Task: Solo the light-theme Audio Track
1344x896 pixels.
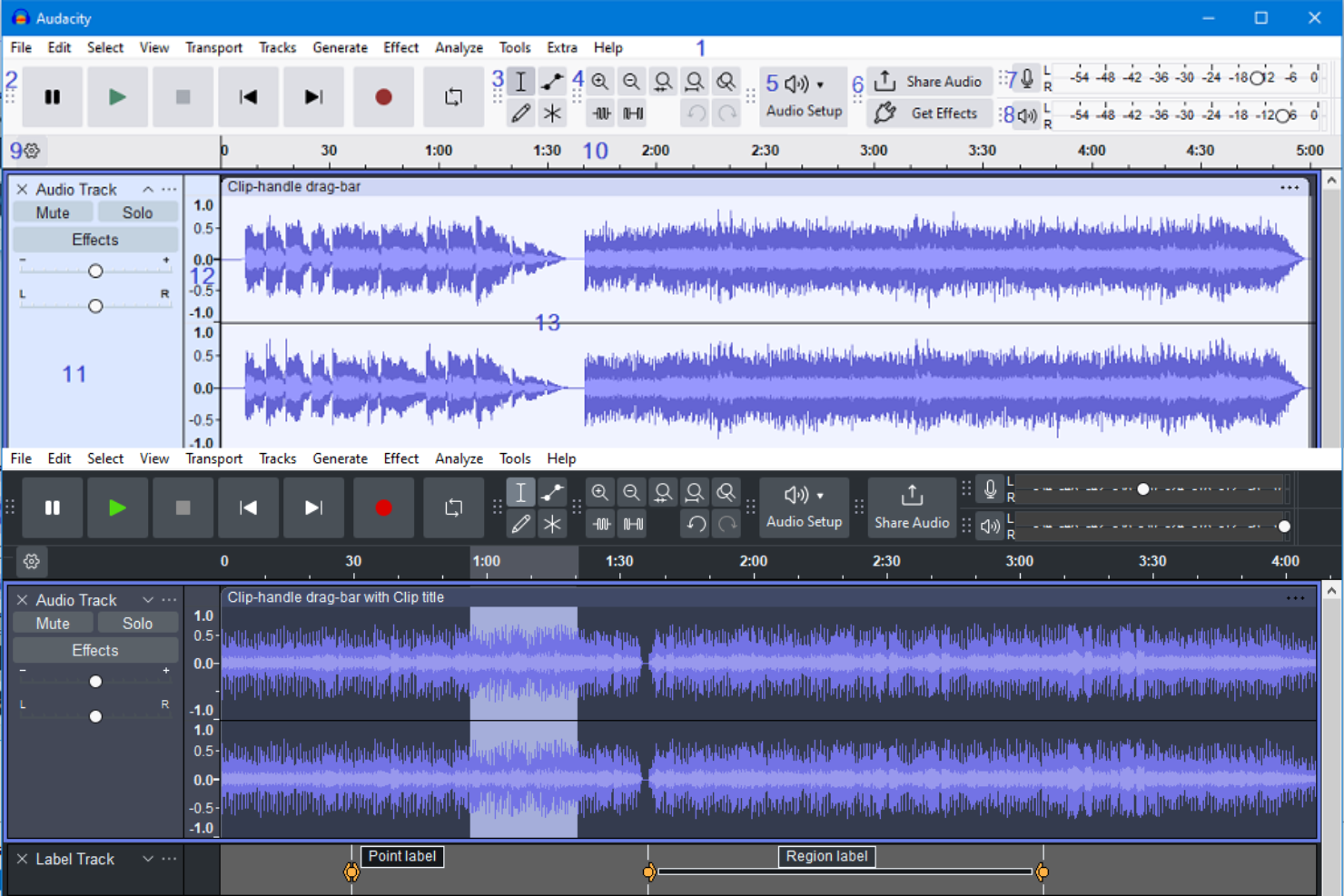Action: [137, 213]
